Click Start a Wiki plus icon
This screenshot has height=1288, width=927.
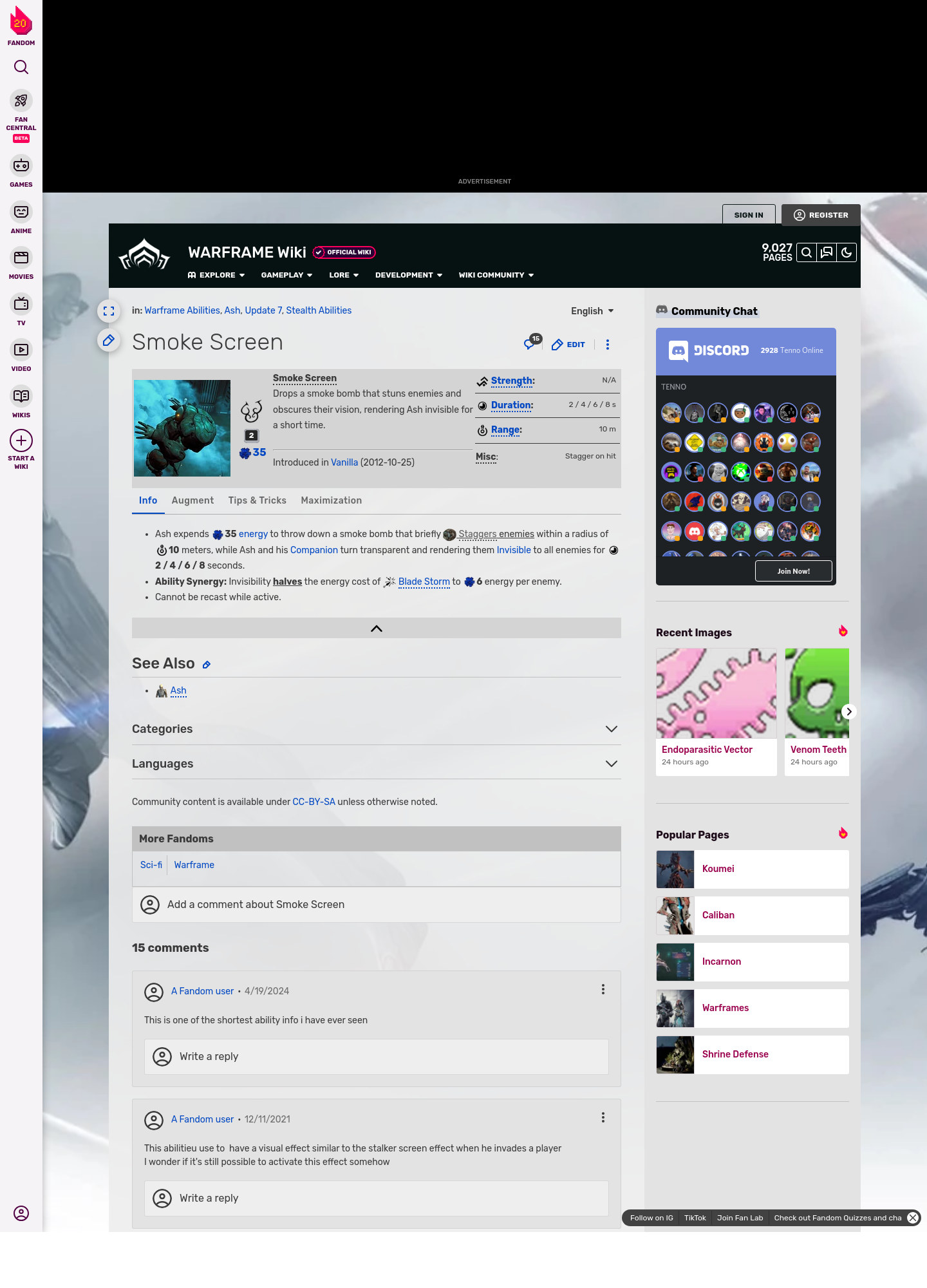point(21,440)
